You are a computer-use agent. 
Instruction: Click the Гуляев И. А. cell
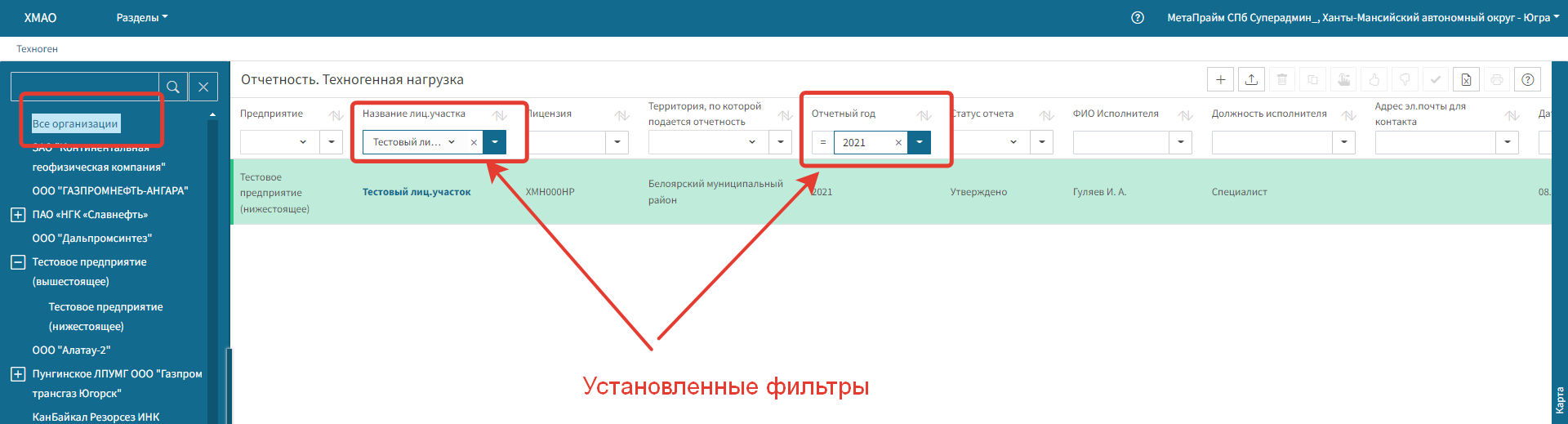tap(1099, 192)
